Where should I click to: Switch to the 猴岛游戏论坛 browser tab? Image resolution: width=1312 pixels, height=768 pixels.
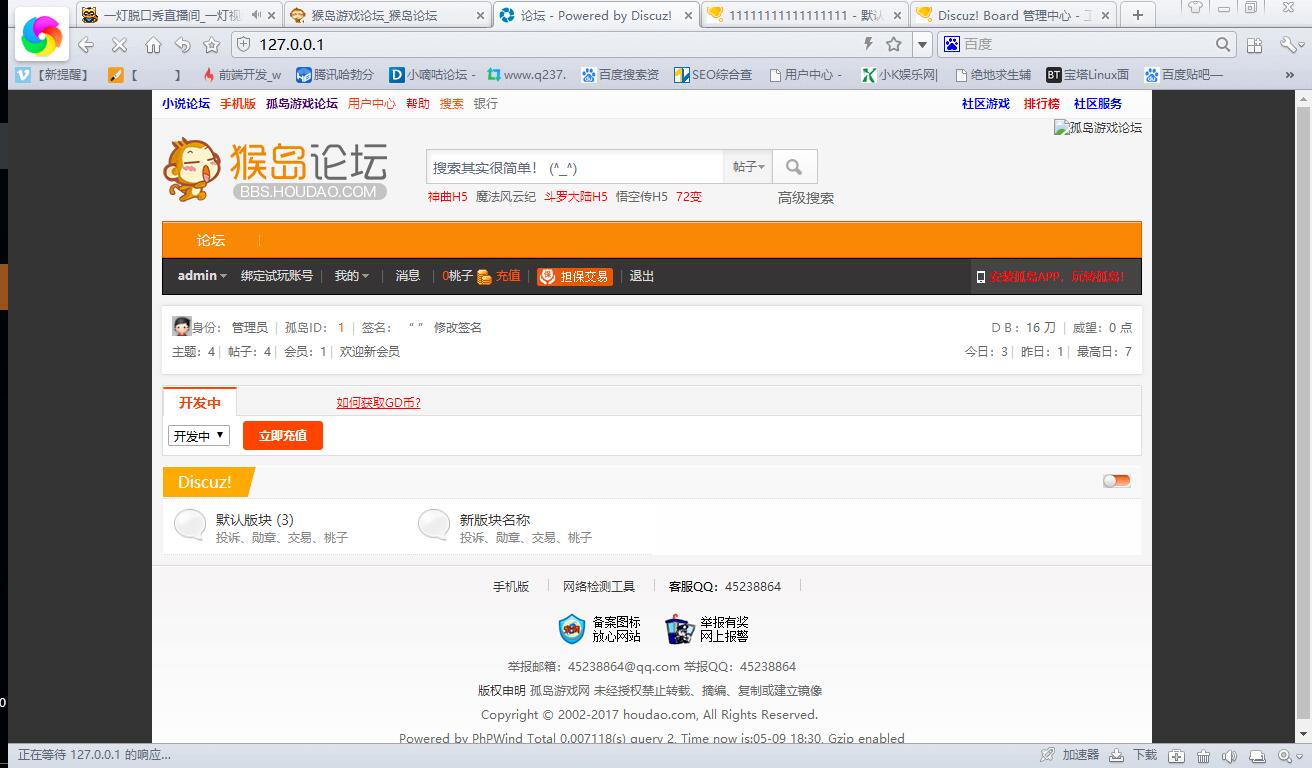coord(388,15)
